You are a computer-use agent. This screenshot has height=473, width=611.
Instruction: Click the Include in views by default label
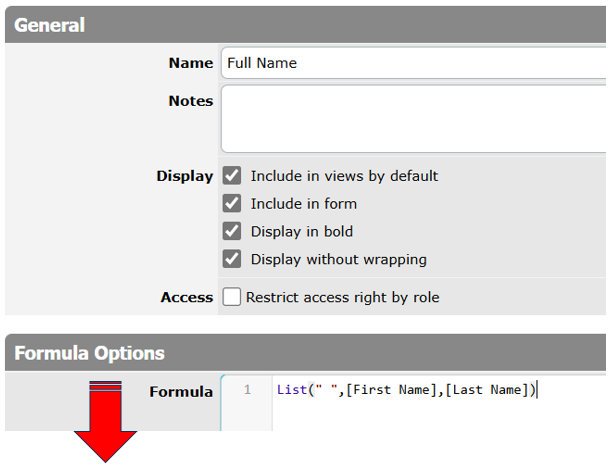click(344, 176)
